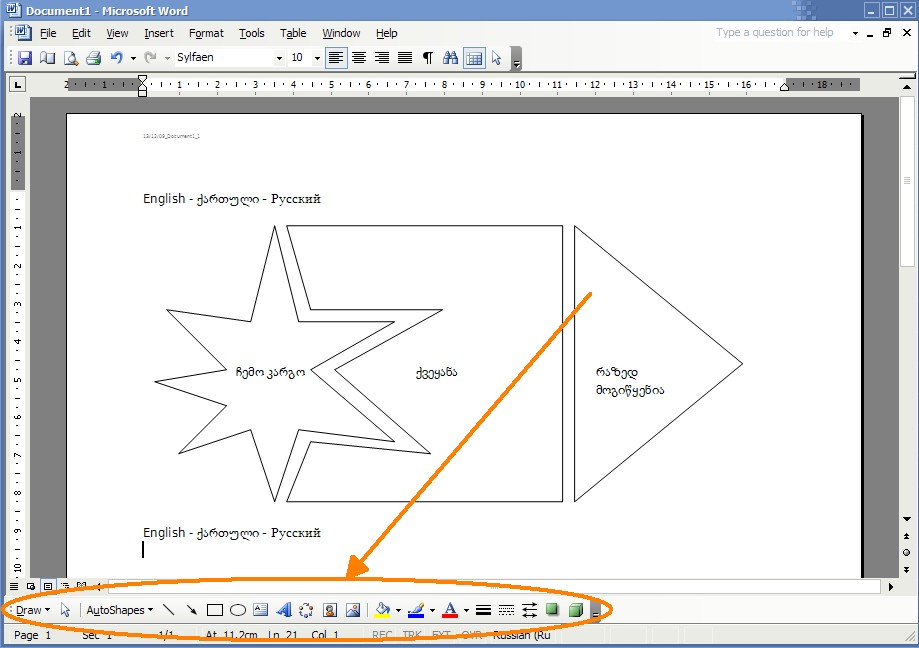This screenshot has width=919, height=648.
Task: Click the Save floppy disk icon
Action: pyautogui.click(x=25, y=58)
